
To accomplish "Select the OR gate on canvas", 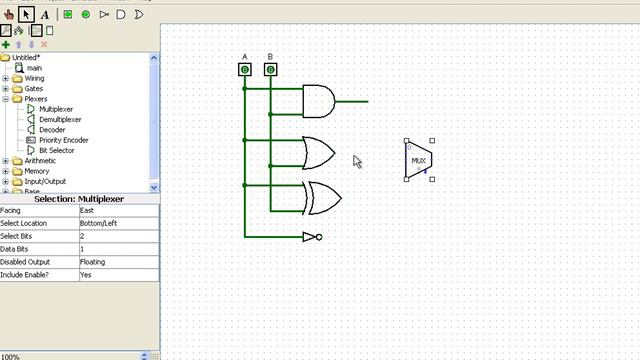I will pos(319,153).
